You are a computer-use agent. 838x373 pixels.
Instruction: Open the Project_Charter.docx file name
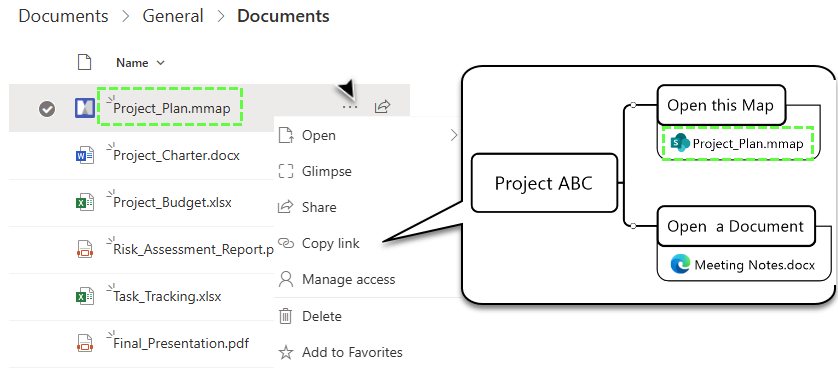pyautogui.click(x=176, y=156)
